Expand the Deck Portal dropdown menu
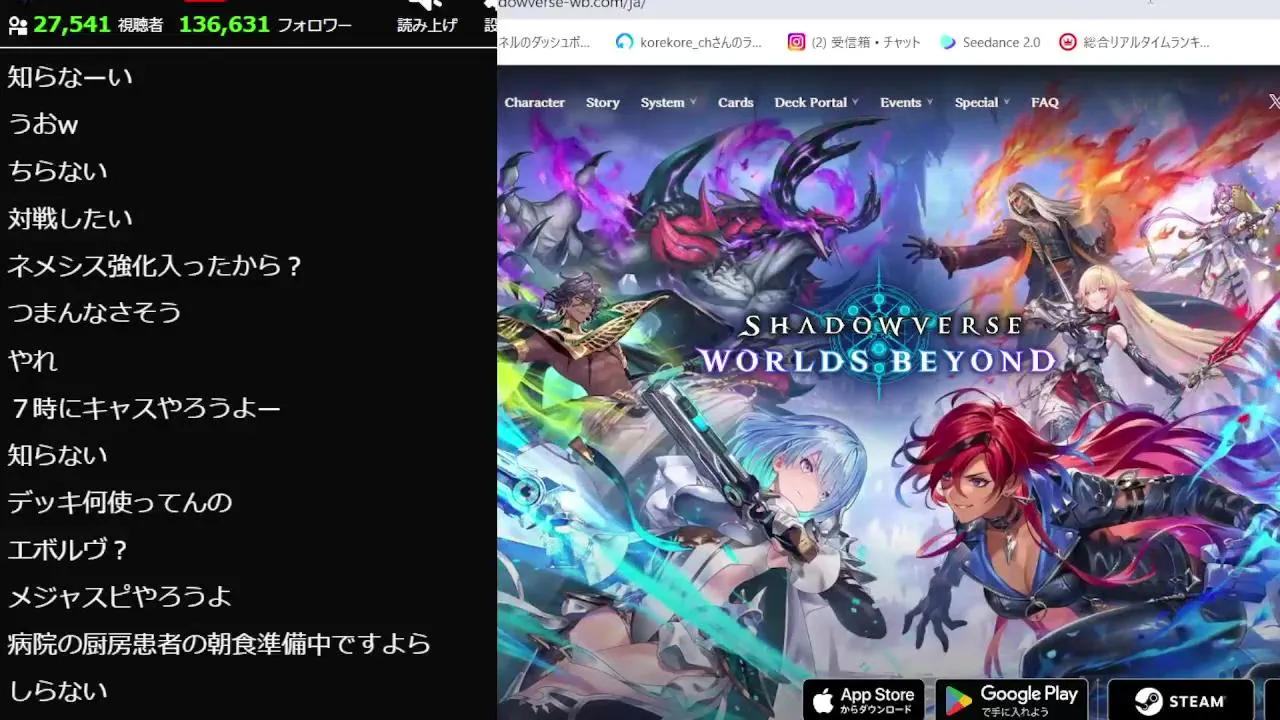The width and height of the screenshot is (1280, 720). tap(817, 102)
